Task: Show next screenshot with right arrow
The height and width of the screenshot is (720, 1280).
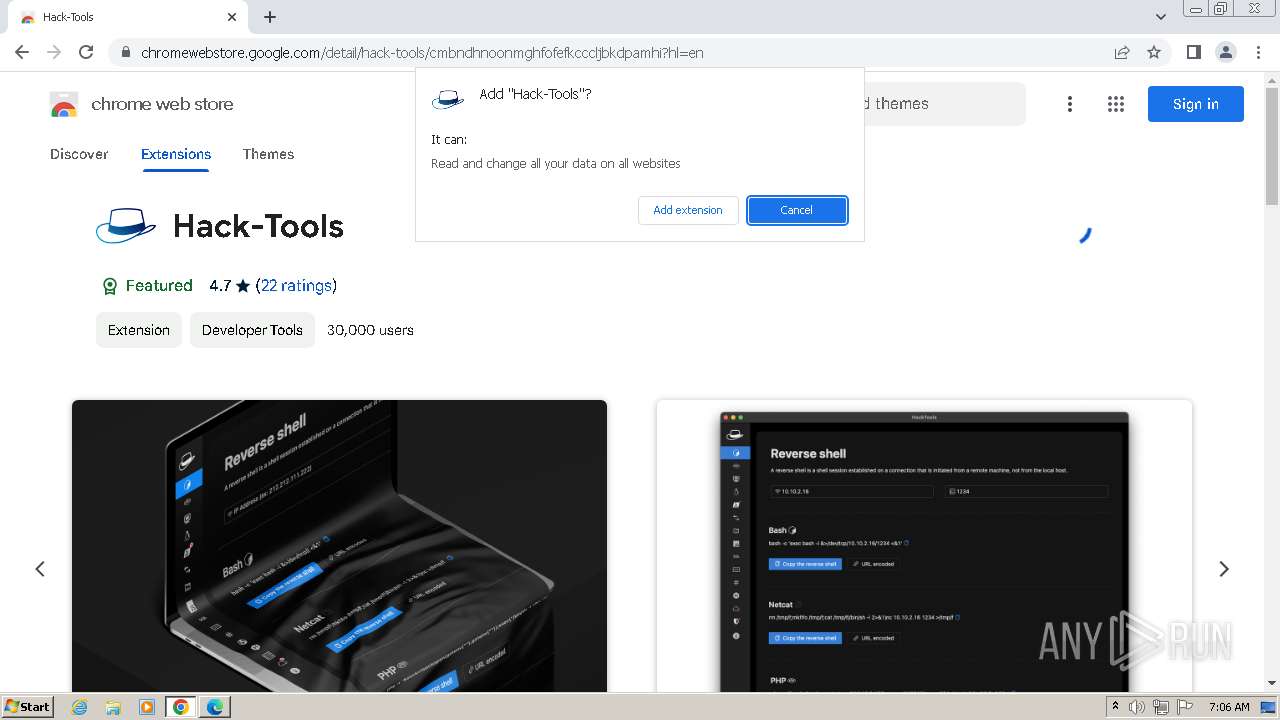Action: point(1224,569)
